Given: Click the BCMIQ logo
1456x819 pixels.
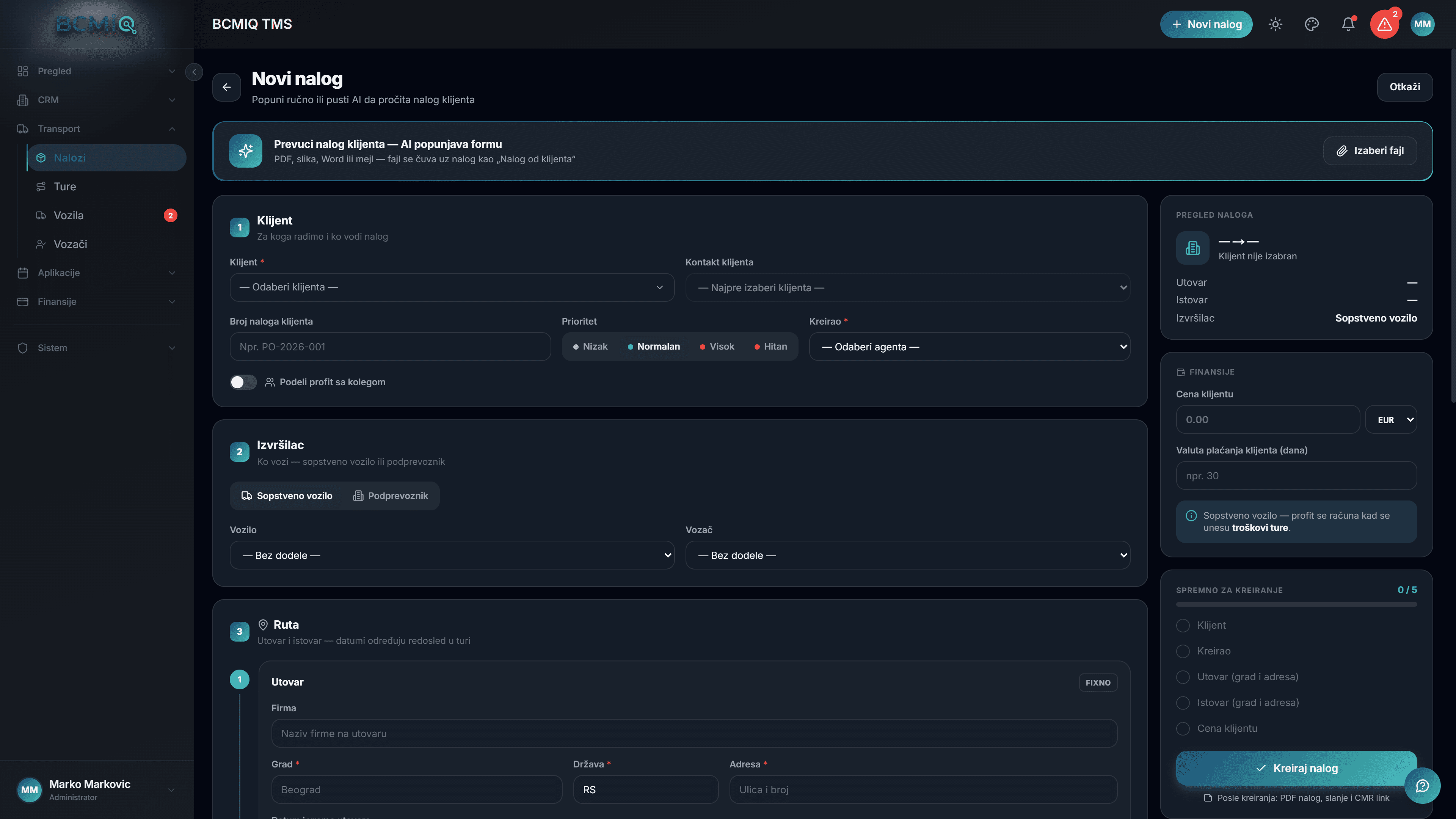Looking at the screenshot, I should coord(96,24).
